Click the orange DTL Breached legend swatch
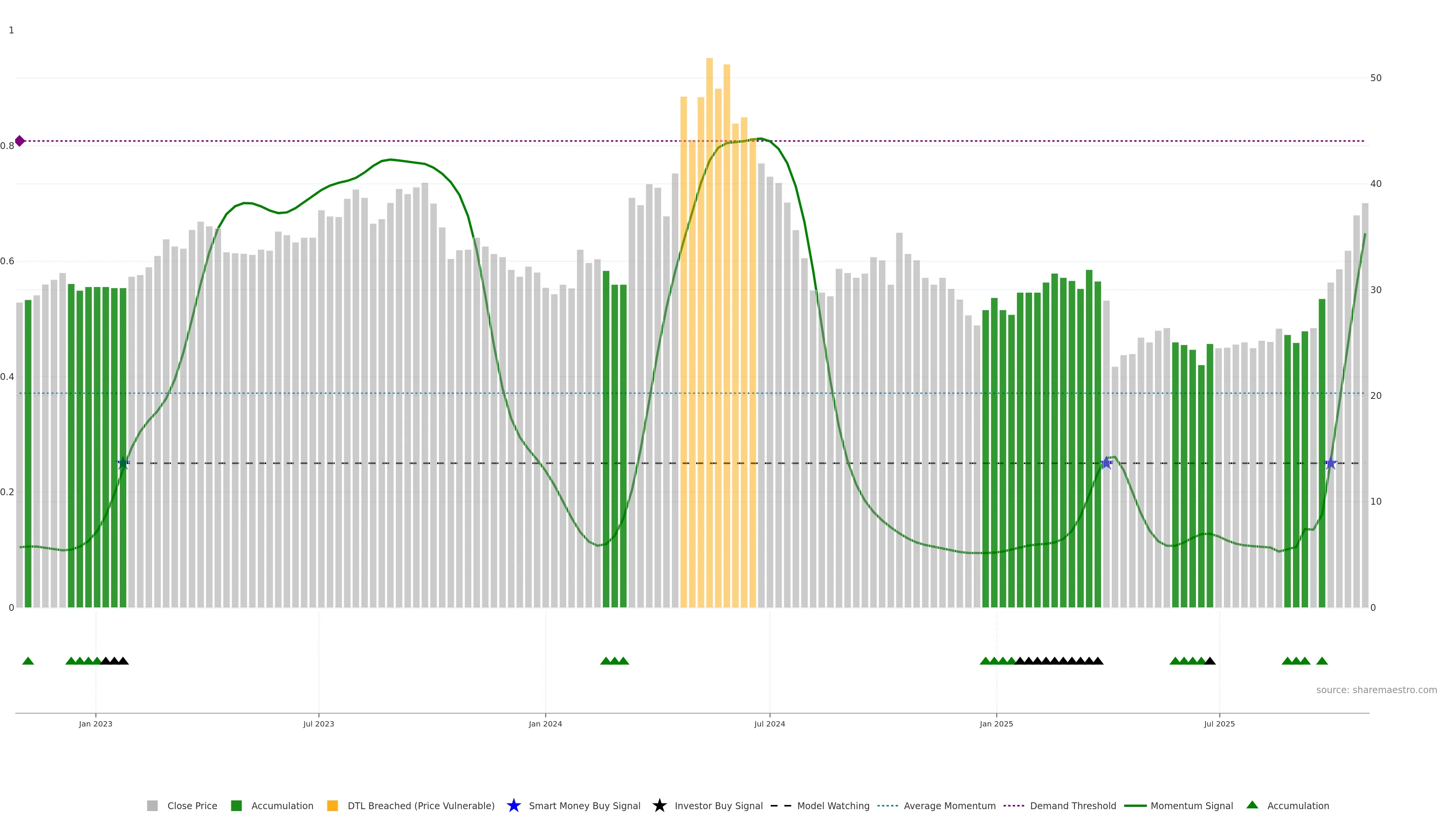 coord(333,806)
